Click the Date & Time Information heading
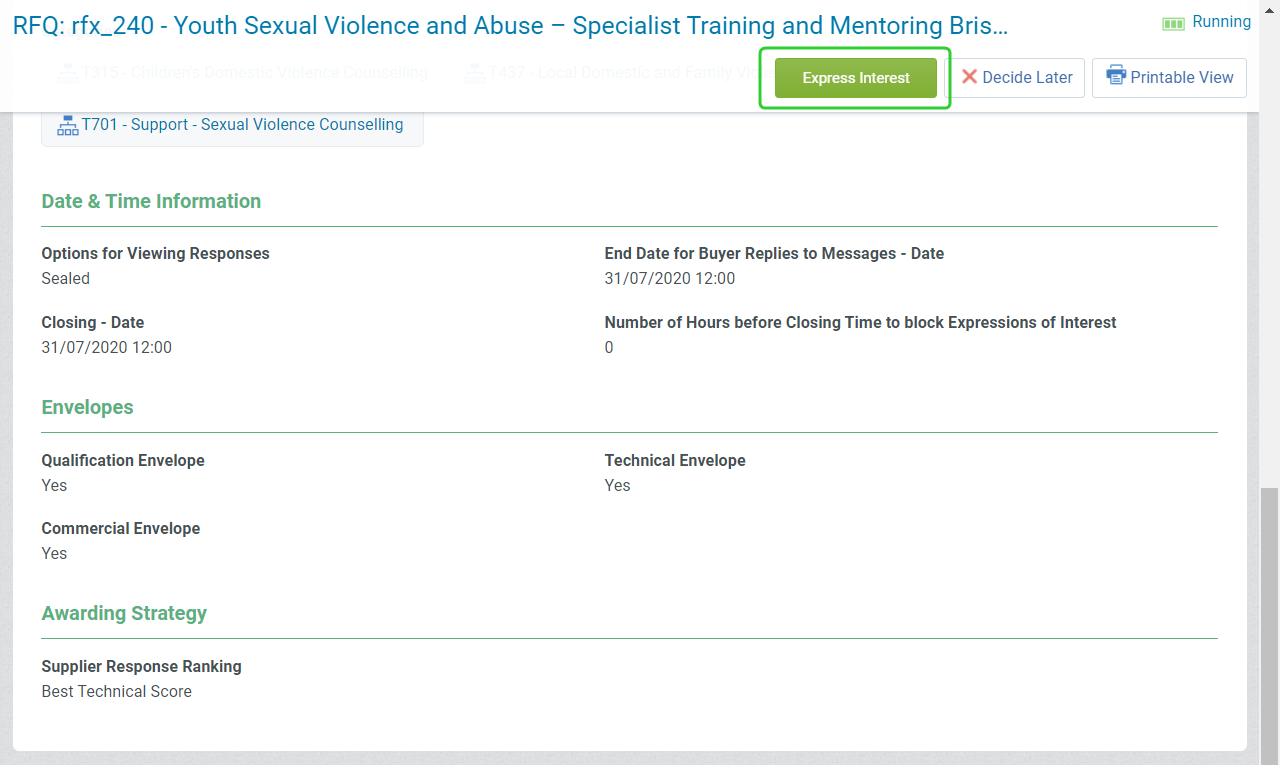The height and width of the screenshot is (765, 1280). (x=151, y=201)
